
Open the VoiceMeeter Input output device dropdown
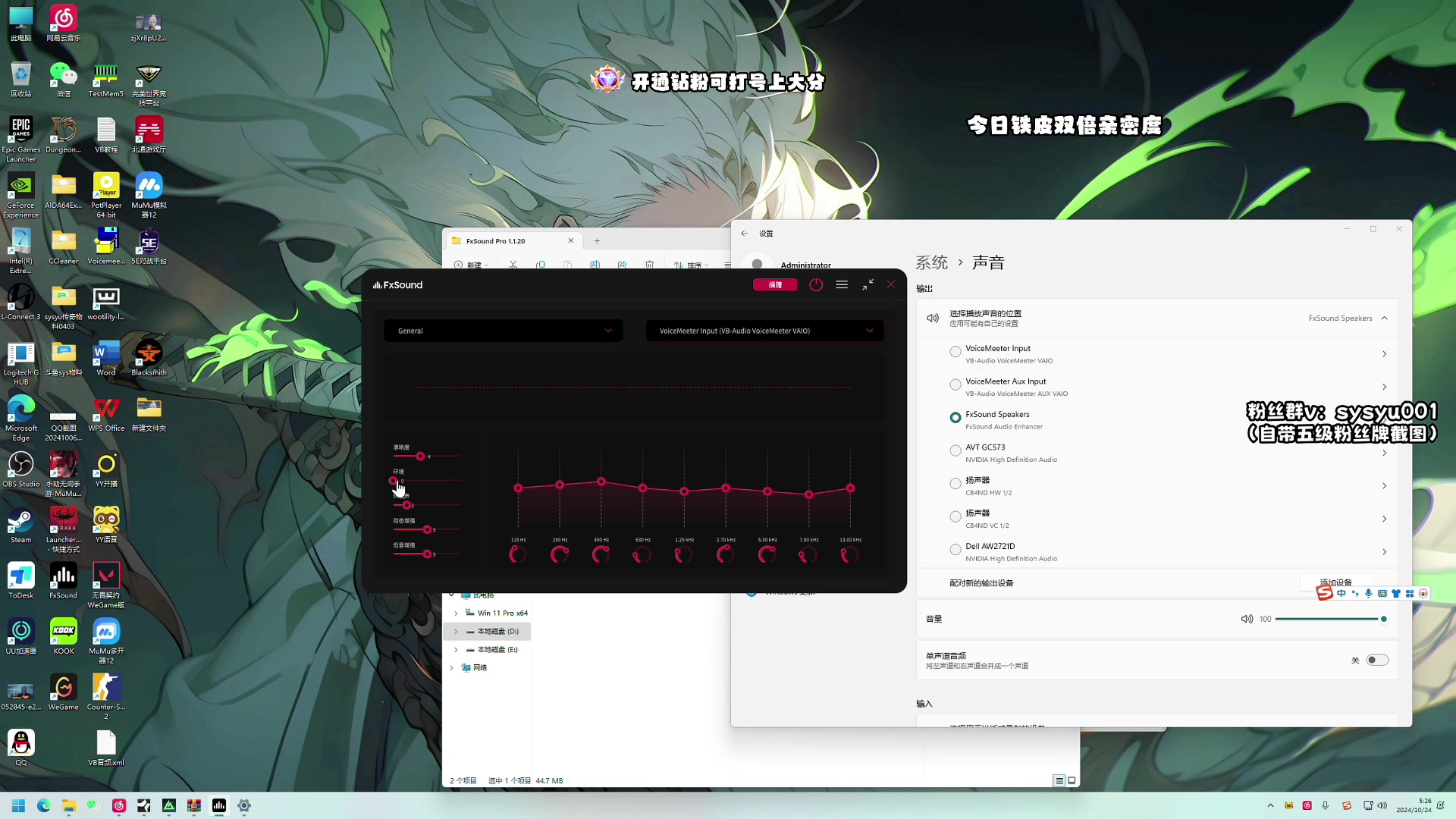pyautogui.click(x=765, y=331)
